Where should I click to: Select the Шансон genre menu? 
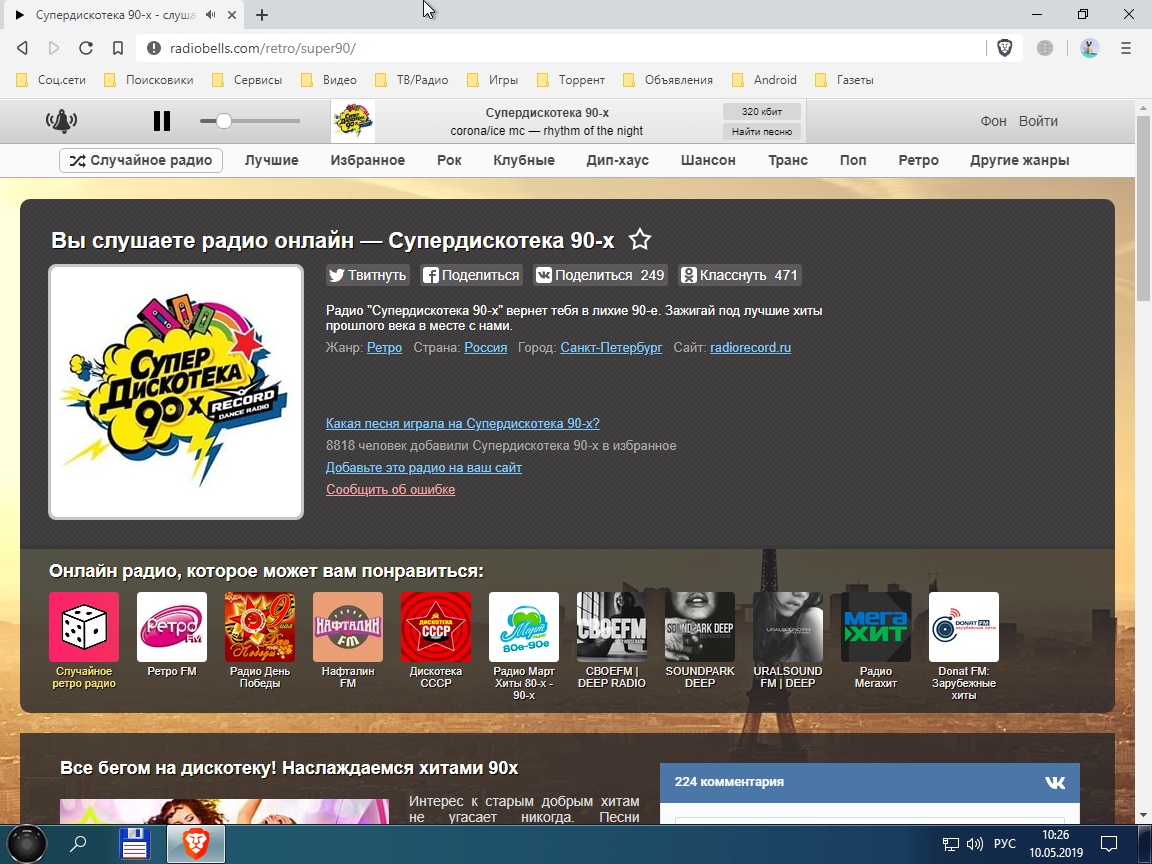pyautogui.click(x=708, y=160)
